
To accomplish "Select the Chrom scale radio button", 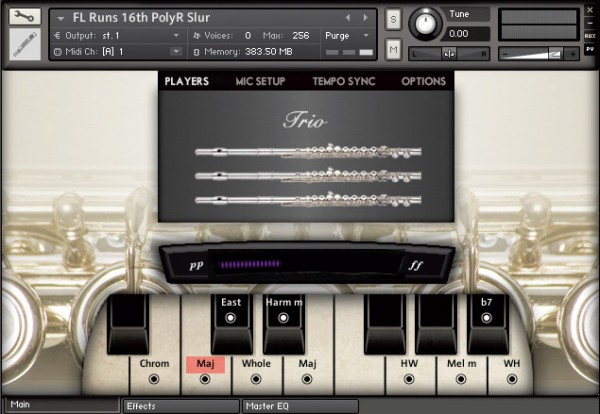I will click(x=154, y=381).
